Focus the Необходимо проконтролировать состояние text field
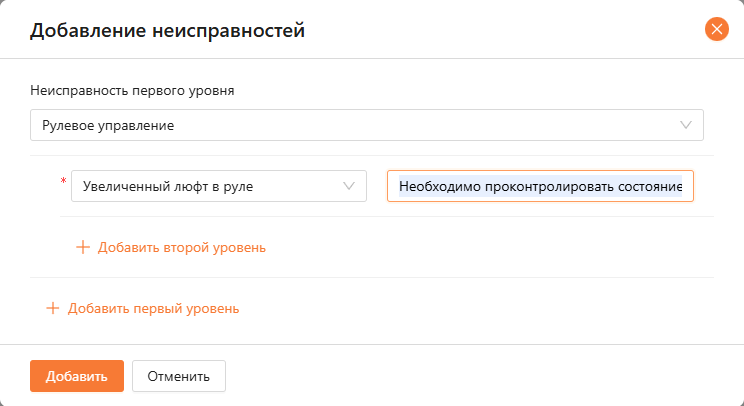This screenshot has height=406, width=744. point(540,186)
